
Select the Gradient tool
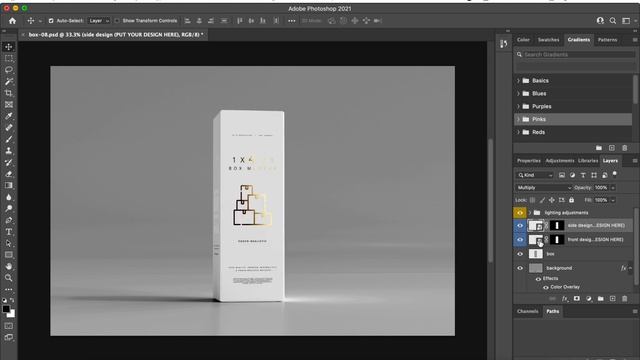click(9, 185)
